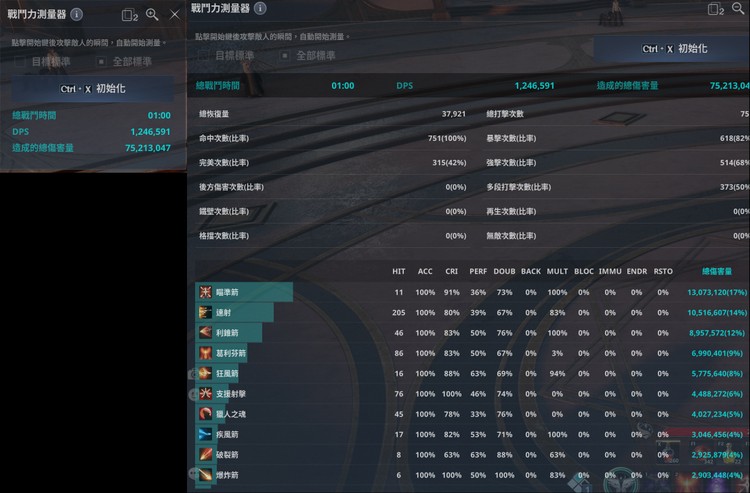The image size is (750, 493).
Task: Click 獵人之魂 damage total 4,027,234(5%)
Action: pos(717,414)
